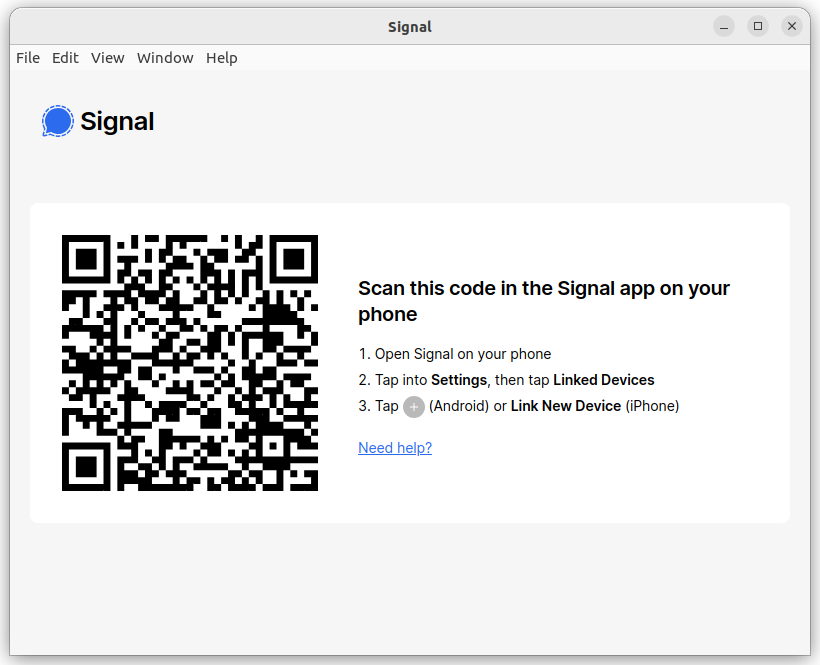Image resolution: width=820 pixels, height=665 pixels.
Task: Click the (iPhone) label in step 3
Action: 652,406
